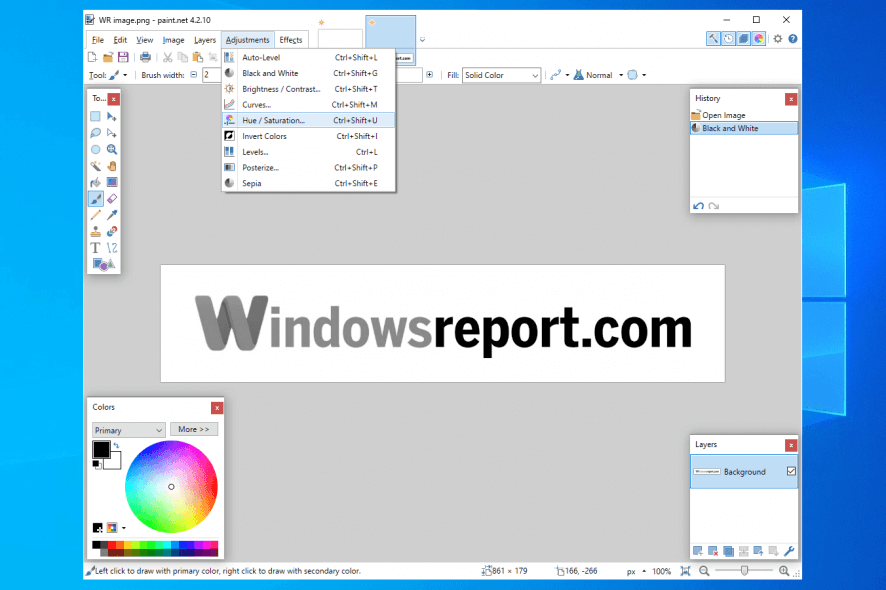The image size is (886, 590).
Task: Select the Zoom tool in Tools panel
Action: click(x=112, y=149)
